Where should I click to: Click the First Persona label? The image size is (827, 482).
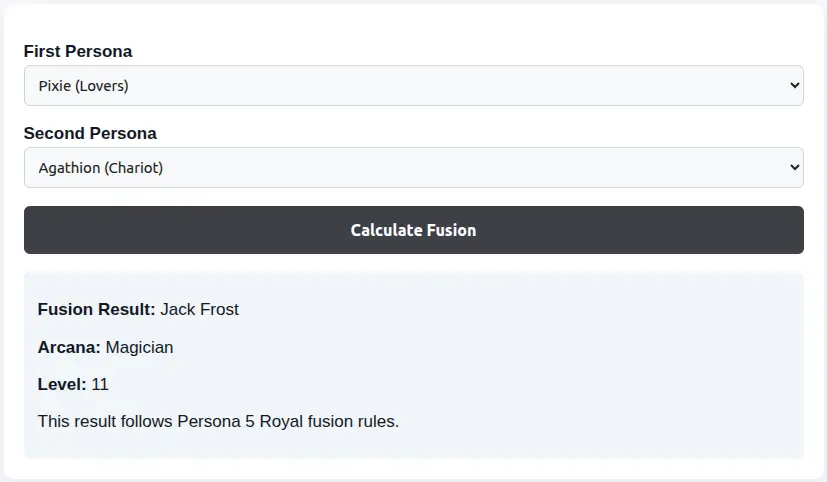pyautogui.click(x=78, y=51)
